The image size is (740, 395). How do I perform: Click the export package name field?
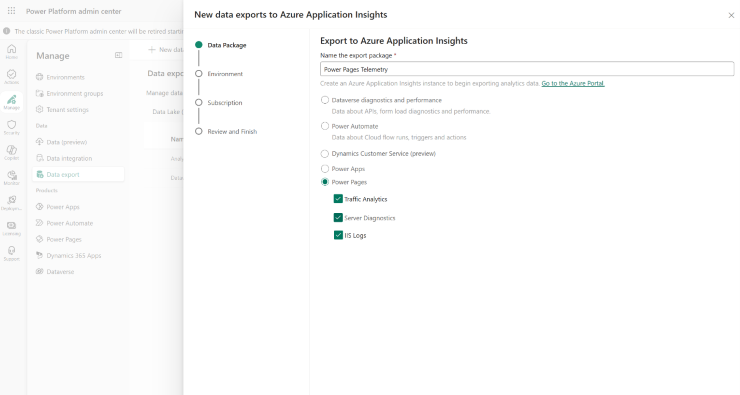[x=527, y=69]
